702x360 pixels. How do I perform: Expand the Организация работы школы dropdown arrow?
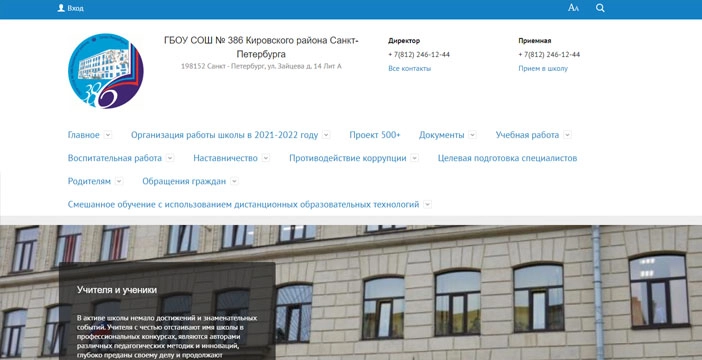[x=326, y=135]
